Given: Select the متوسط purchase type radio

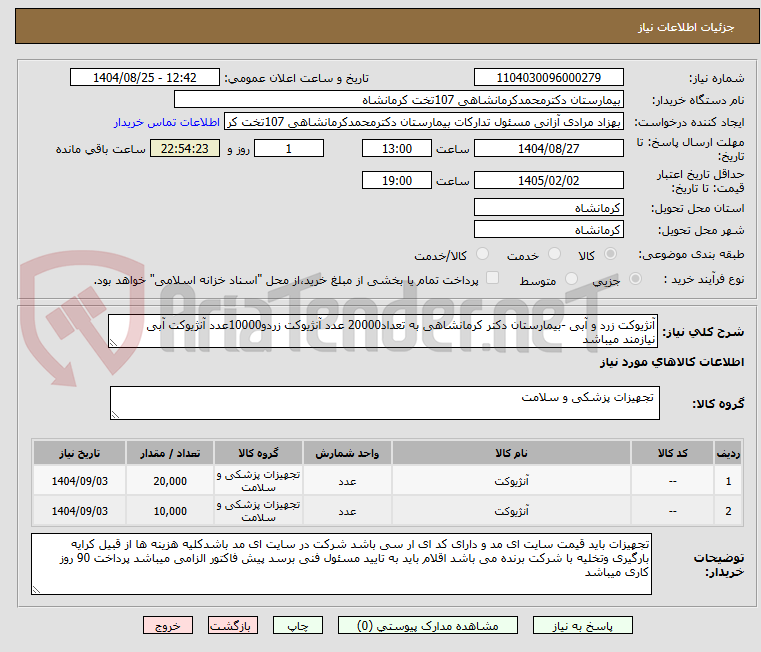Looking at the screenshot, I should pos(571,279).
